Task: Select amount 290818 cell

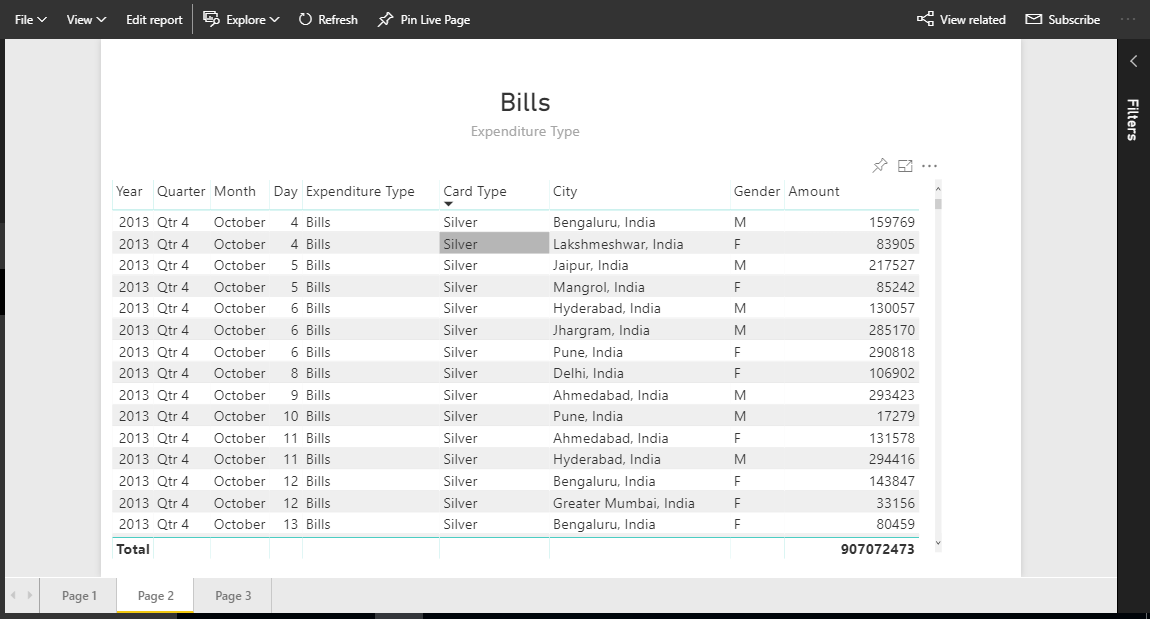Action: pos(851,352)
